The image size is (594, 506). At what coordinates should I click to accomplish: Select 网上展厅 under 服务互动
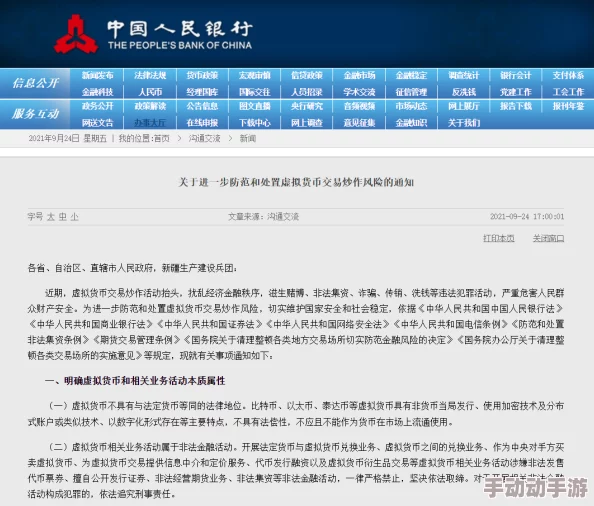(464, 106)
